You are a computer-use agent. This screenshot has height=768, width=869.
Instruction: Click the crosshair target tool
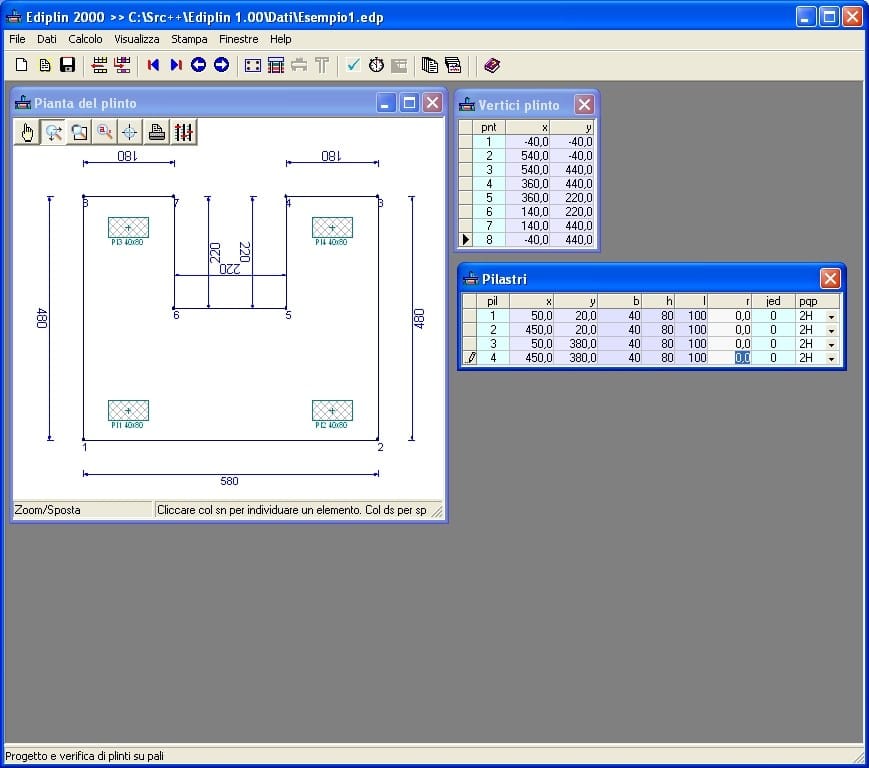130,132
